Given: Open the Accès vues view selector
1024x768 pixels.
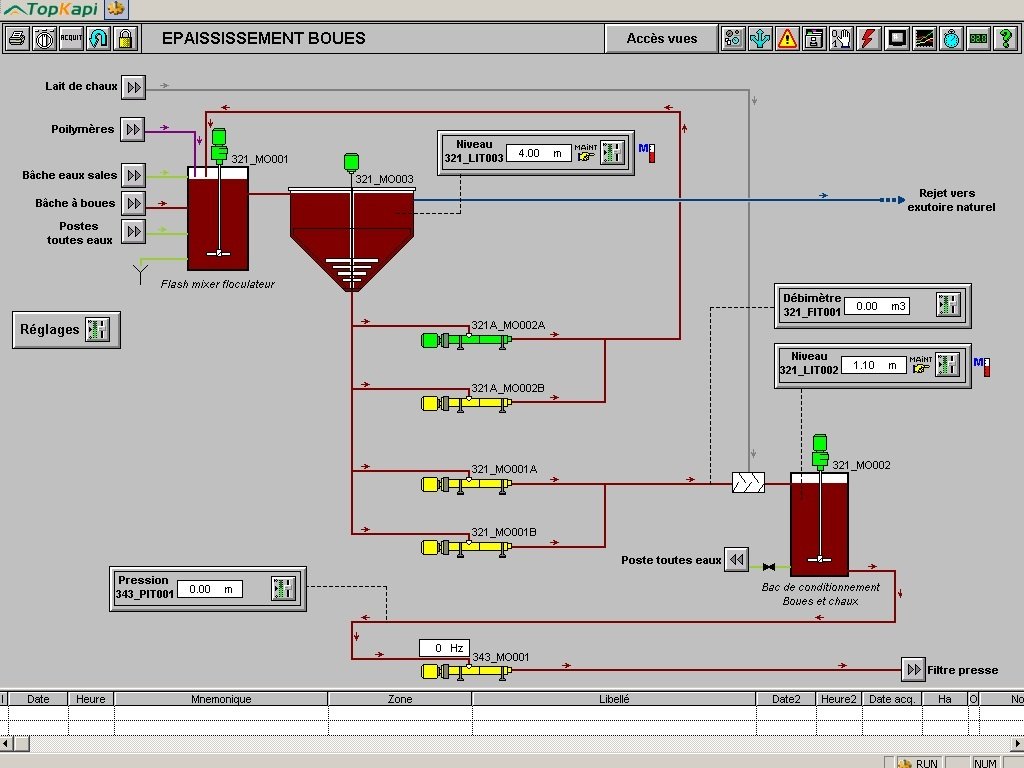Looking at the screenshot, I should [x=661, y=39].
